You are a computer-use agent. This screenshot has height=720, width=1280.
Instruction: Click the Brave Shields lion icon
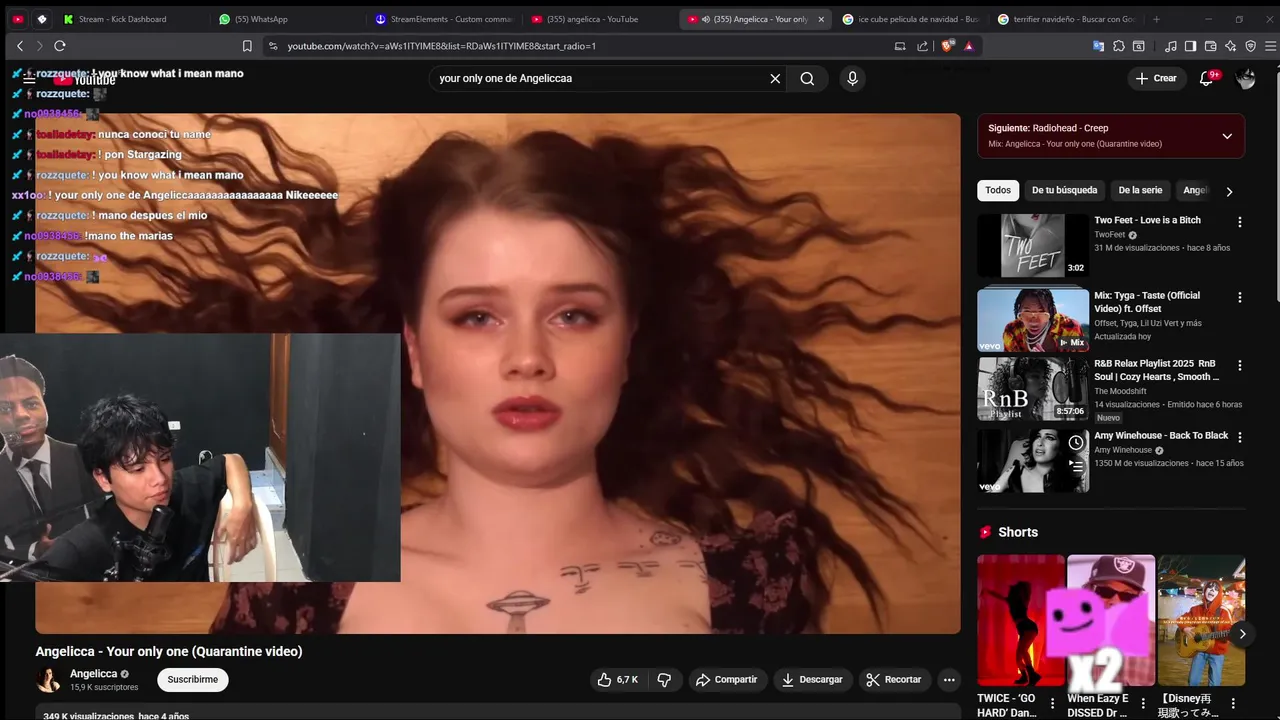coord(948,46)
